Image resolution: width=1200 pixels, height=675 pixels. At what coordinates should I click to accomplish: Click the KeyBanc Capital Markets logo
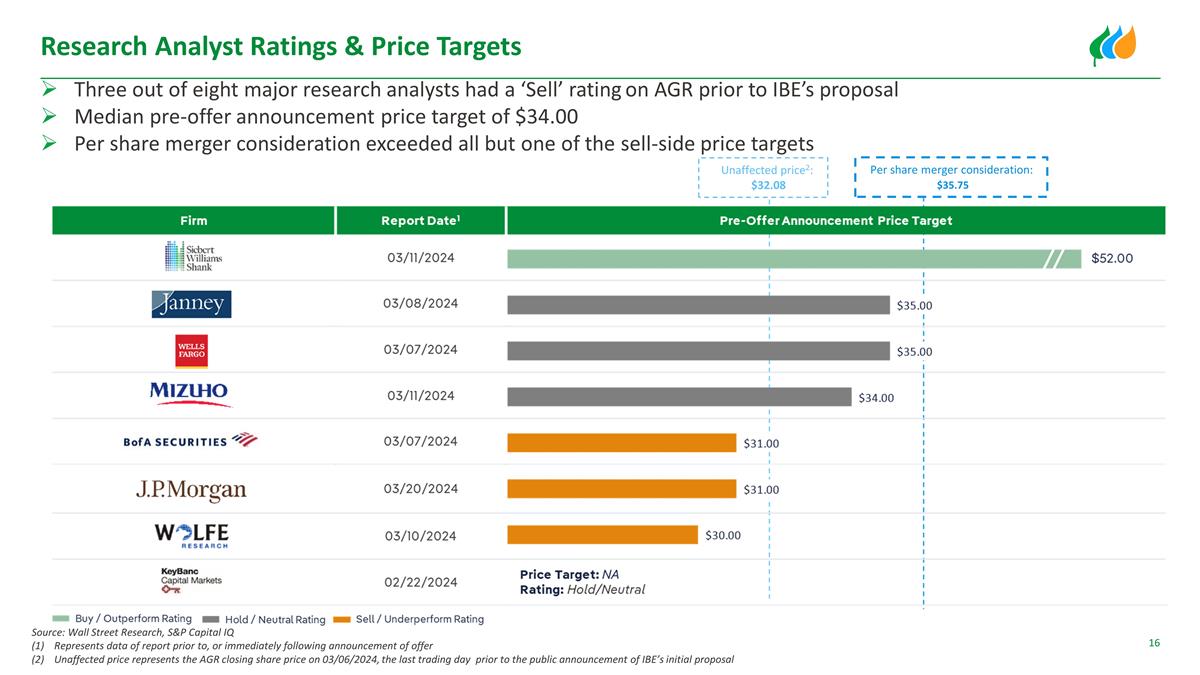point(191,582)
